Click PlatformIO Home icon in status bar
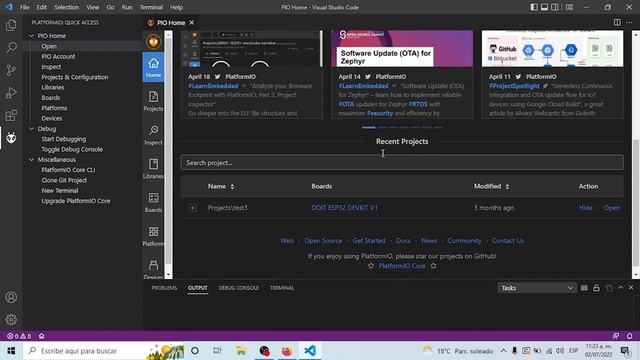This screenshot has height=360, width=640. click(42, 336)
